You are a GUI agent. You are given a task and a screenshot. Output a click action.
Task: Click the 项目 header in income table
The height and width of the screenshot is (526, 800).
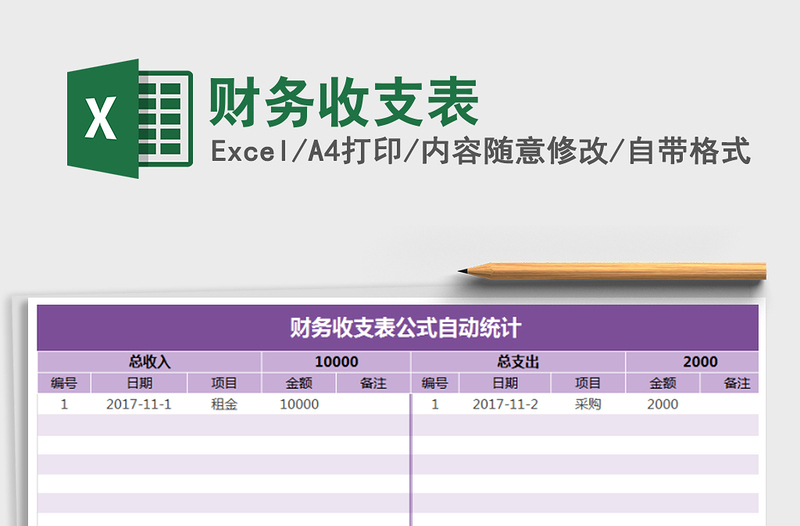click(x=224, y=383)
